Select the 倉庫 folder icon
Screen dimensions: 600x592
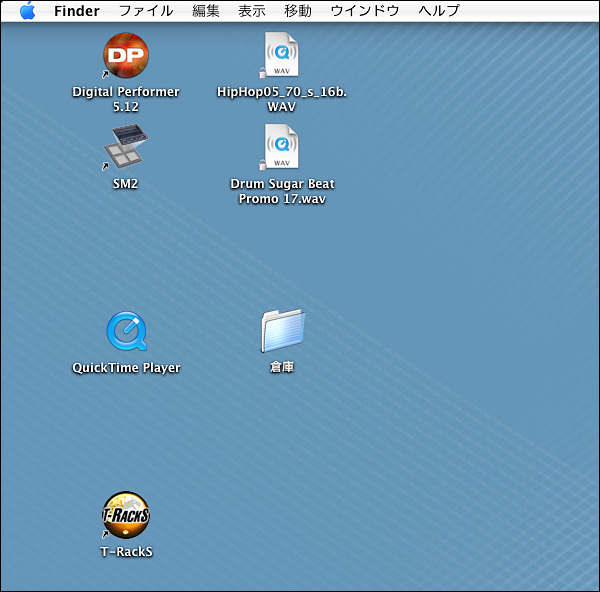click(x=283, y=331)
